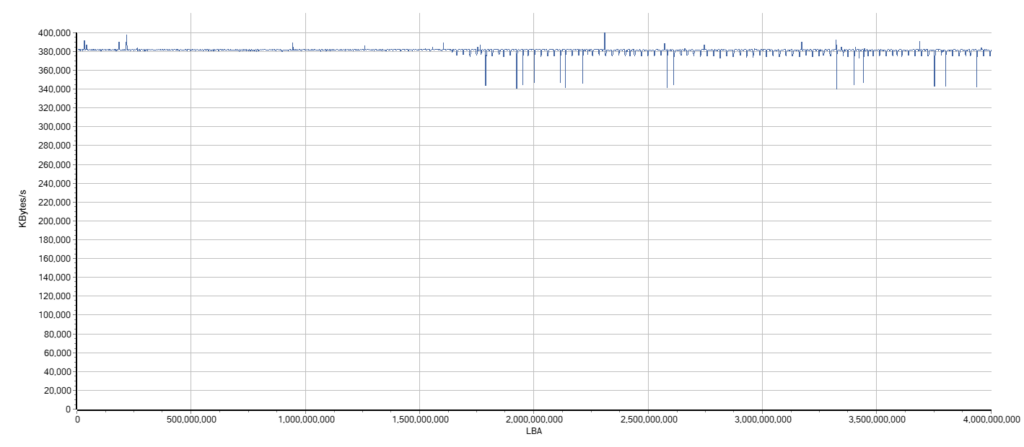This screenshot has width=1024, height=447.
Task: Click the 120,000 y-axis label
Action: pos(56,297)
